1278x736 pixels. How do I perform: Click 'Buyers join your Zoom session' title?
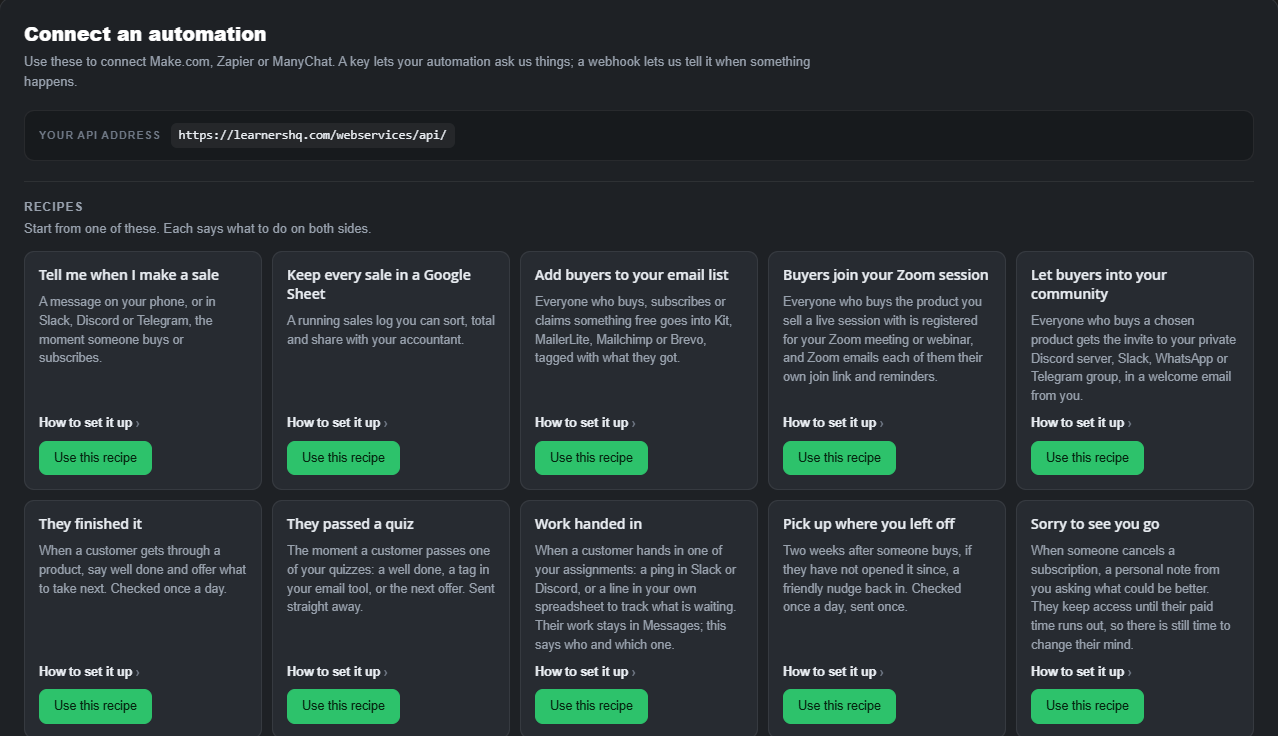(x=885, y=275)
